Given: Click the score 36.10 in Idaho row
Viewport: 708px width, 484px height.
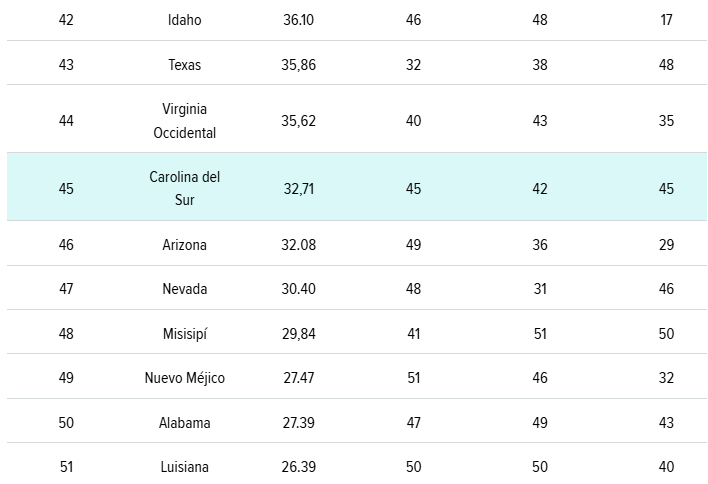Looking at the screenshot, I should 299,20.
